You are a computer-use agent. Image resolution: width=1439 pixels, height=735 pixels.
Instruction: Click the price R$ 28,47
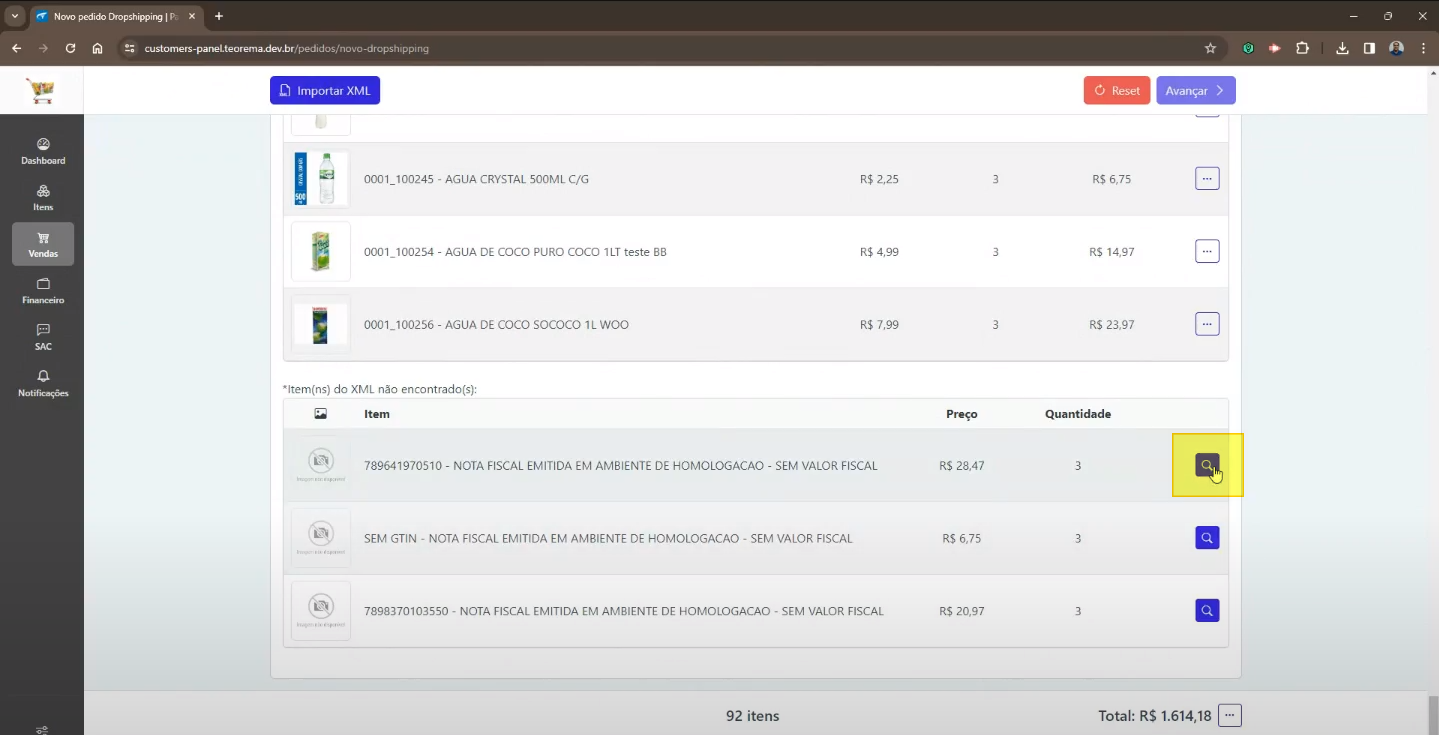pyautogui.click(x=962, y=465)
